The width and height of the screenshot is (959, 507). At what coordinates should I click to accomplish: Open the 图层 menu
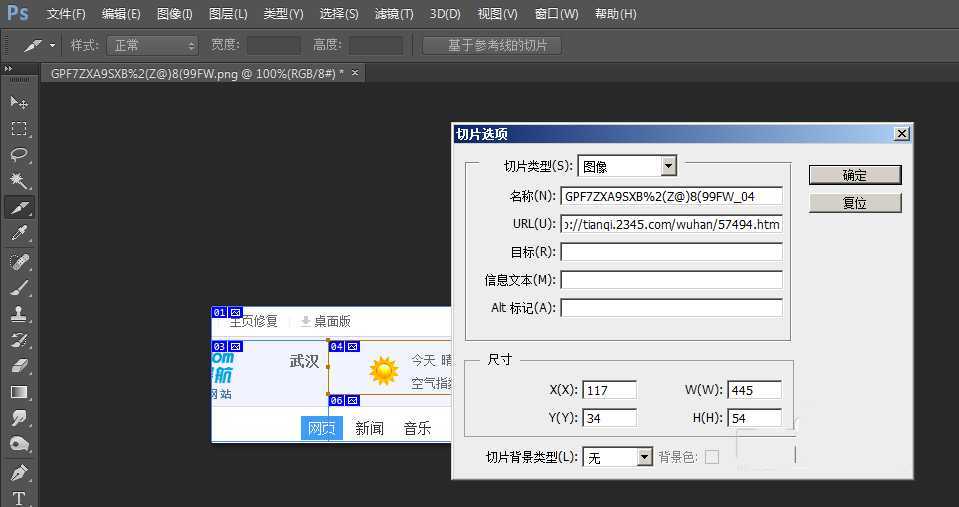pyautogui.click(x=228, y=14)
